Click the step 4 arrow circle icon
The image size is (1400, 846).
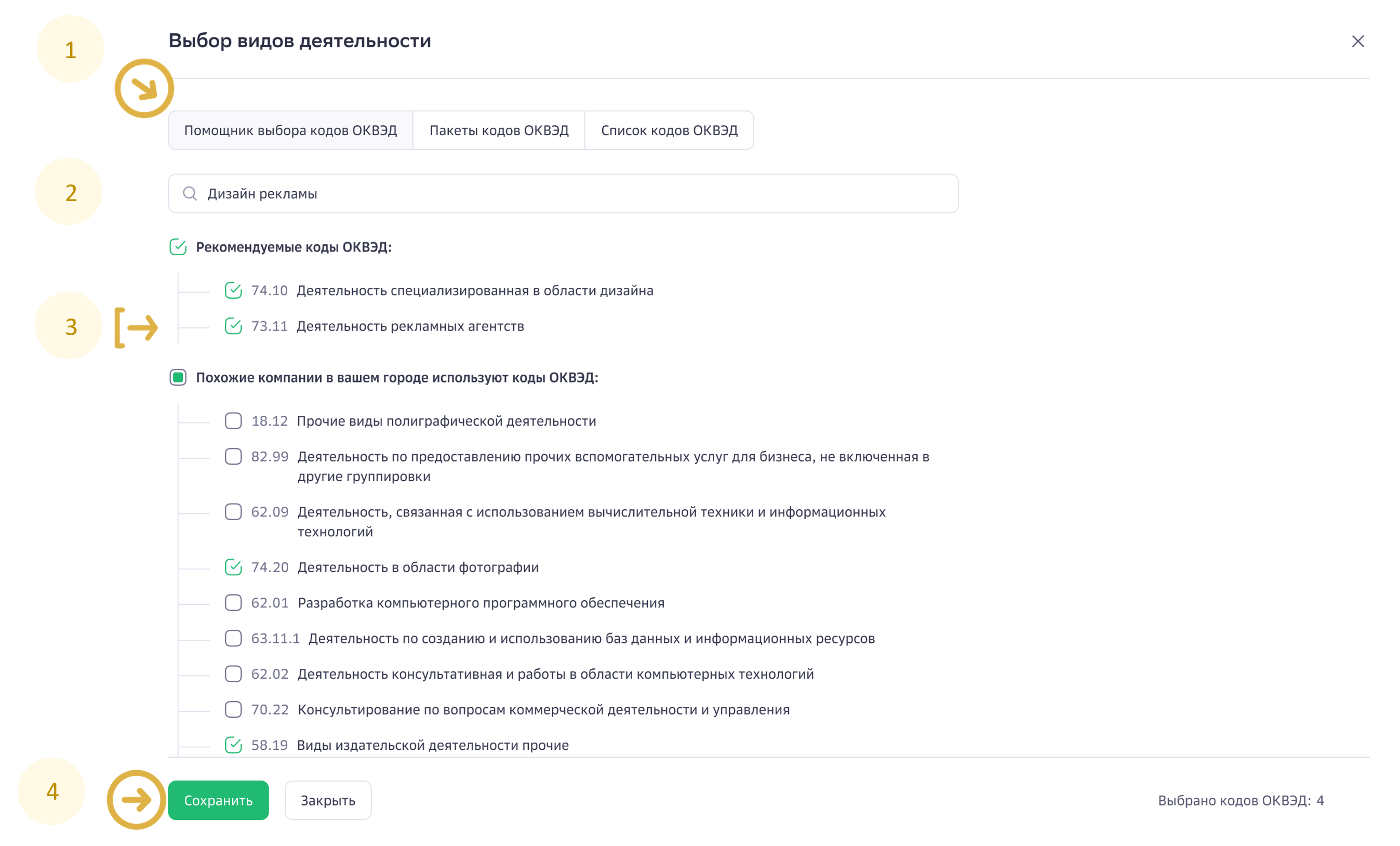pyautogui.click(x=136, y=799)
